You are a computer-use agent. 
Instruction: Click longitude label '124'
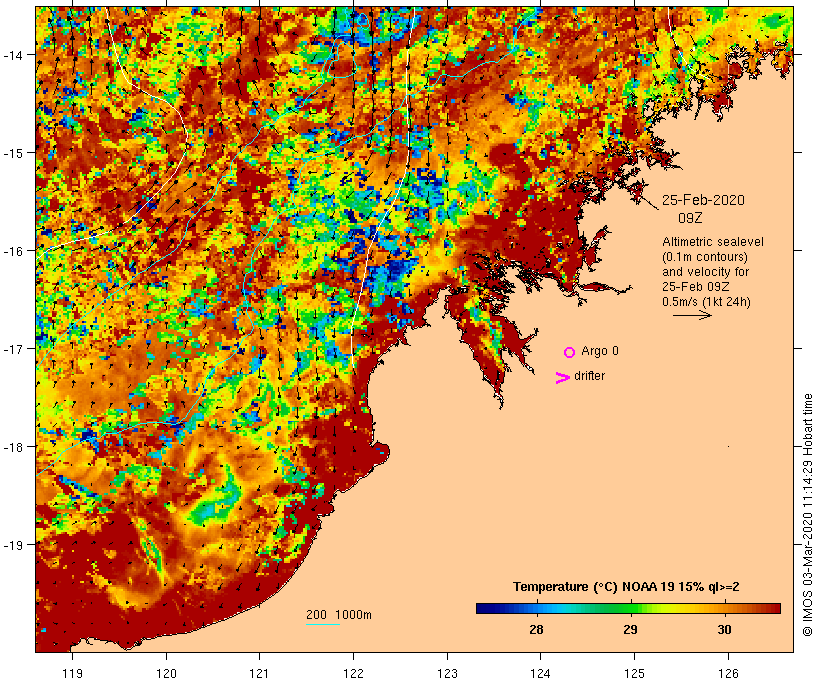(x=541, y=673)
